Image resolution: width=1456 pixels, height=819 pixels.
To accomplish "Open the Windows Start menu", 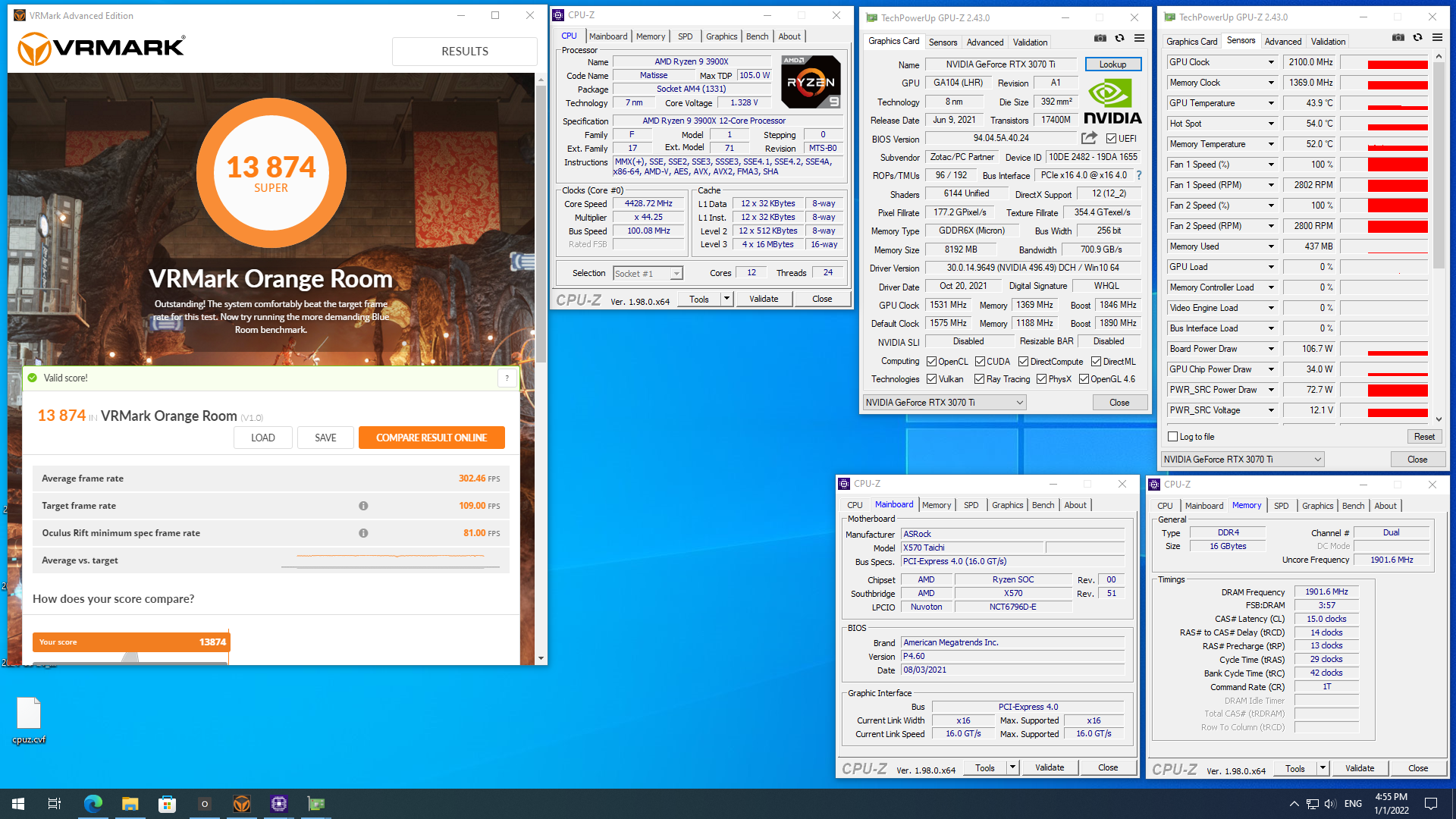I will click(x=18, y=804).
